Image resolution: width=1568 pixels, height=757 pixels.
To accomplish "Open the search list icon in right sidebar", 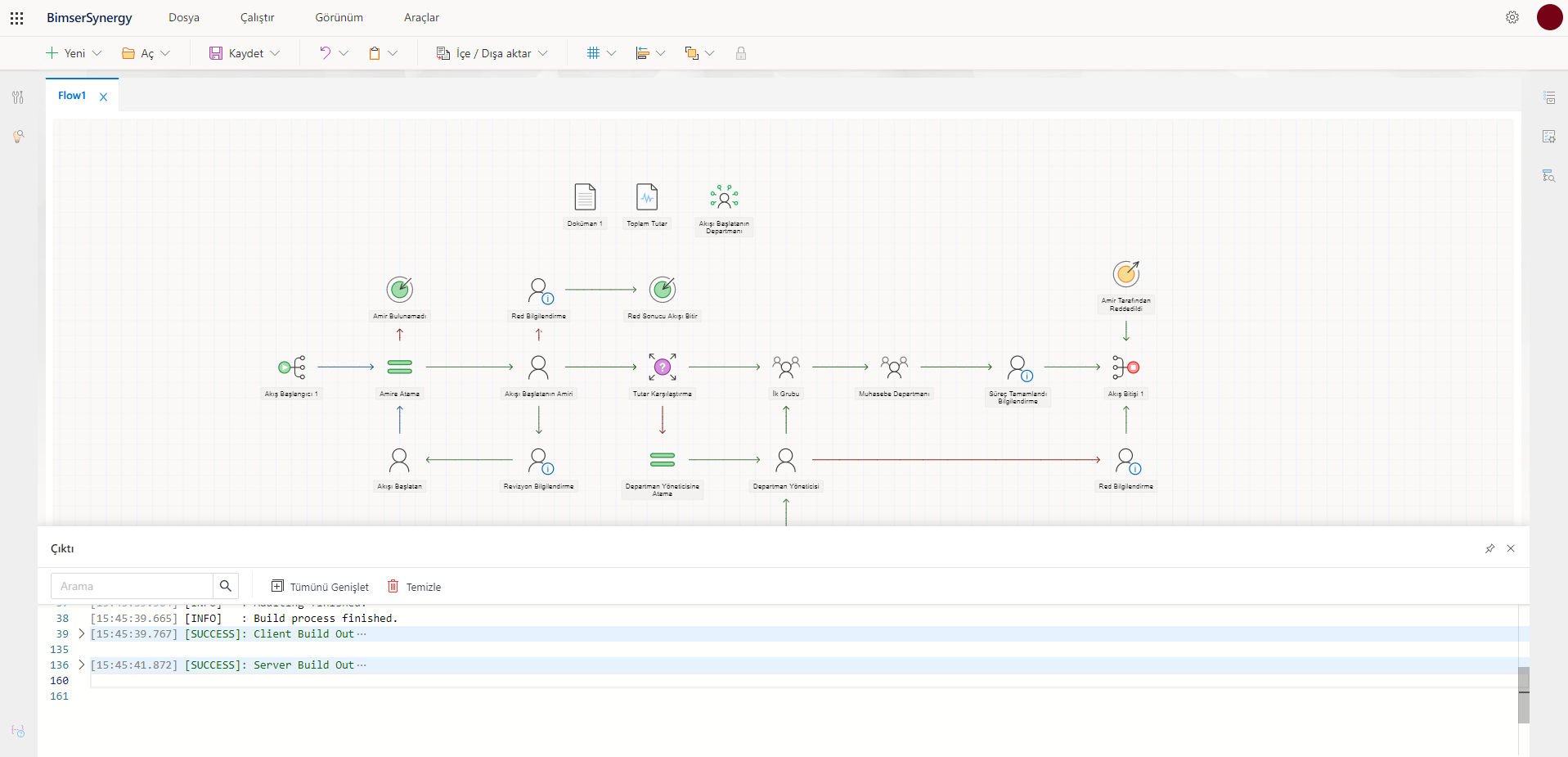I will [x=1548, y=175].
